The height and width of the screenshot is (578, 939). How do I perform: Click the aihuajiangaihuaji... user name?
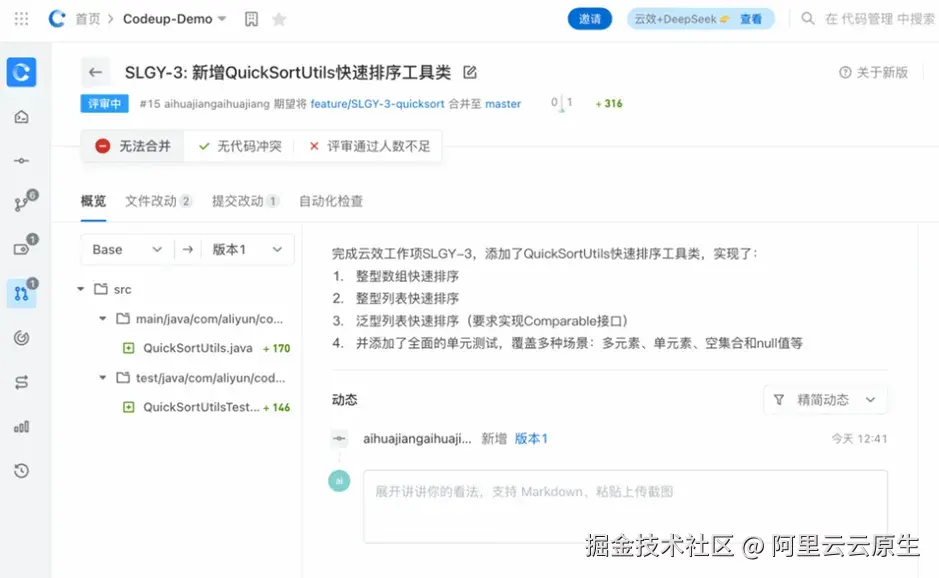[417, 439]
